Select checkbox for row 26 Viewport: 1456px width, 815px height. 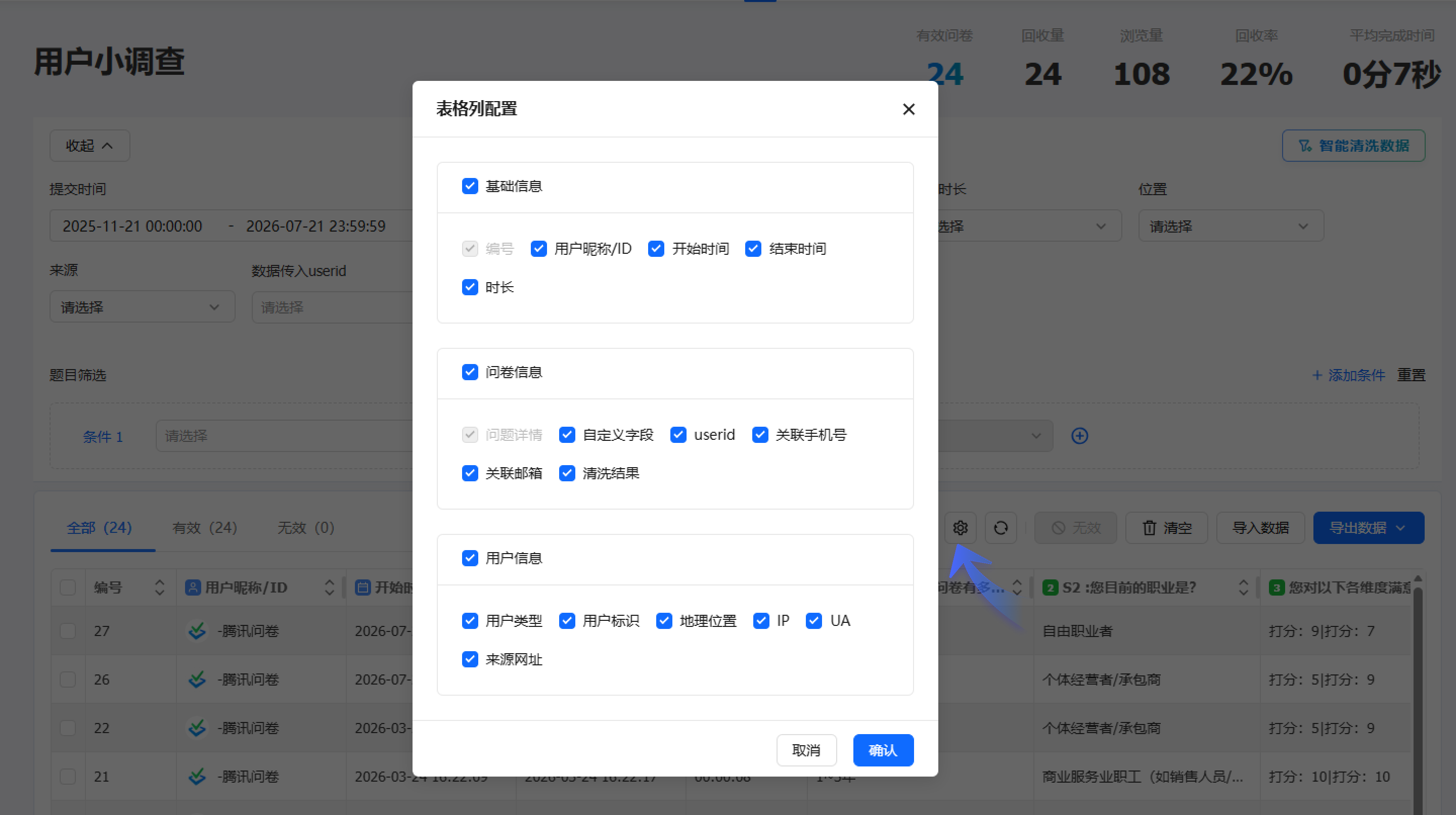click(68, 680)
